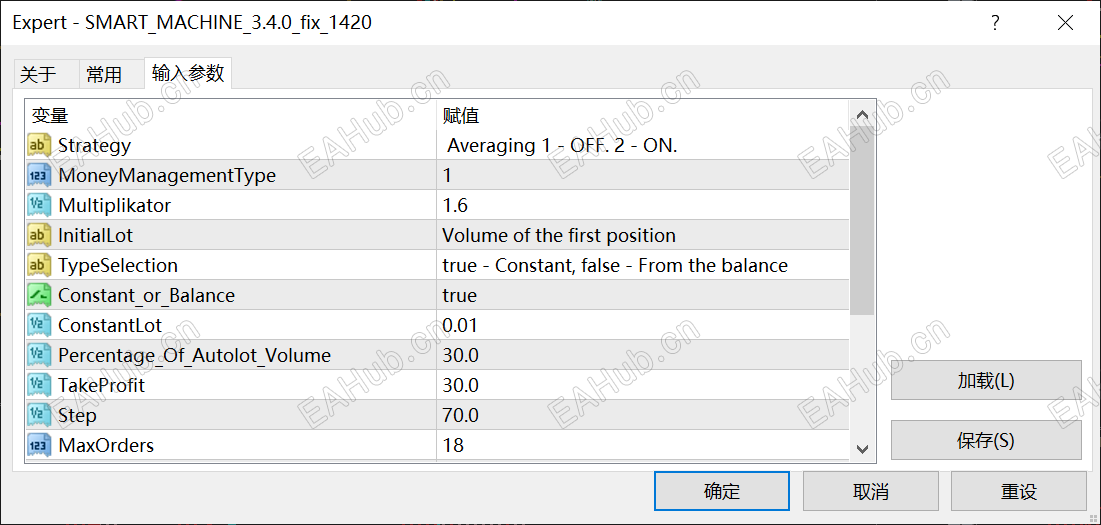Image resolution: width=1101 pixels, height=525 pixels.
Task: Reset parameters with 重设 button
Action: click(1018, 491)
